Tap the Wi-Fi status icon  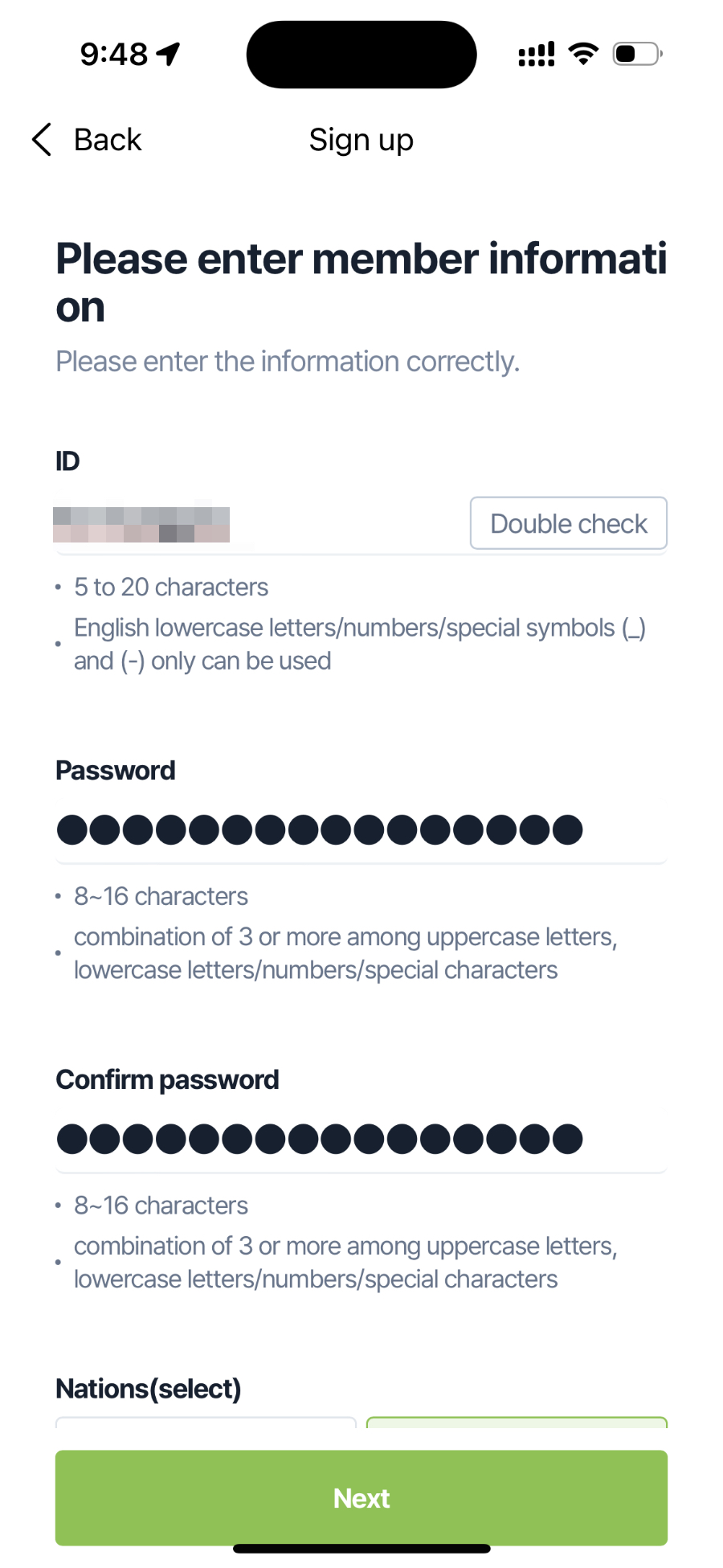click(x=583, y=54)
